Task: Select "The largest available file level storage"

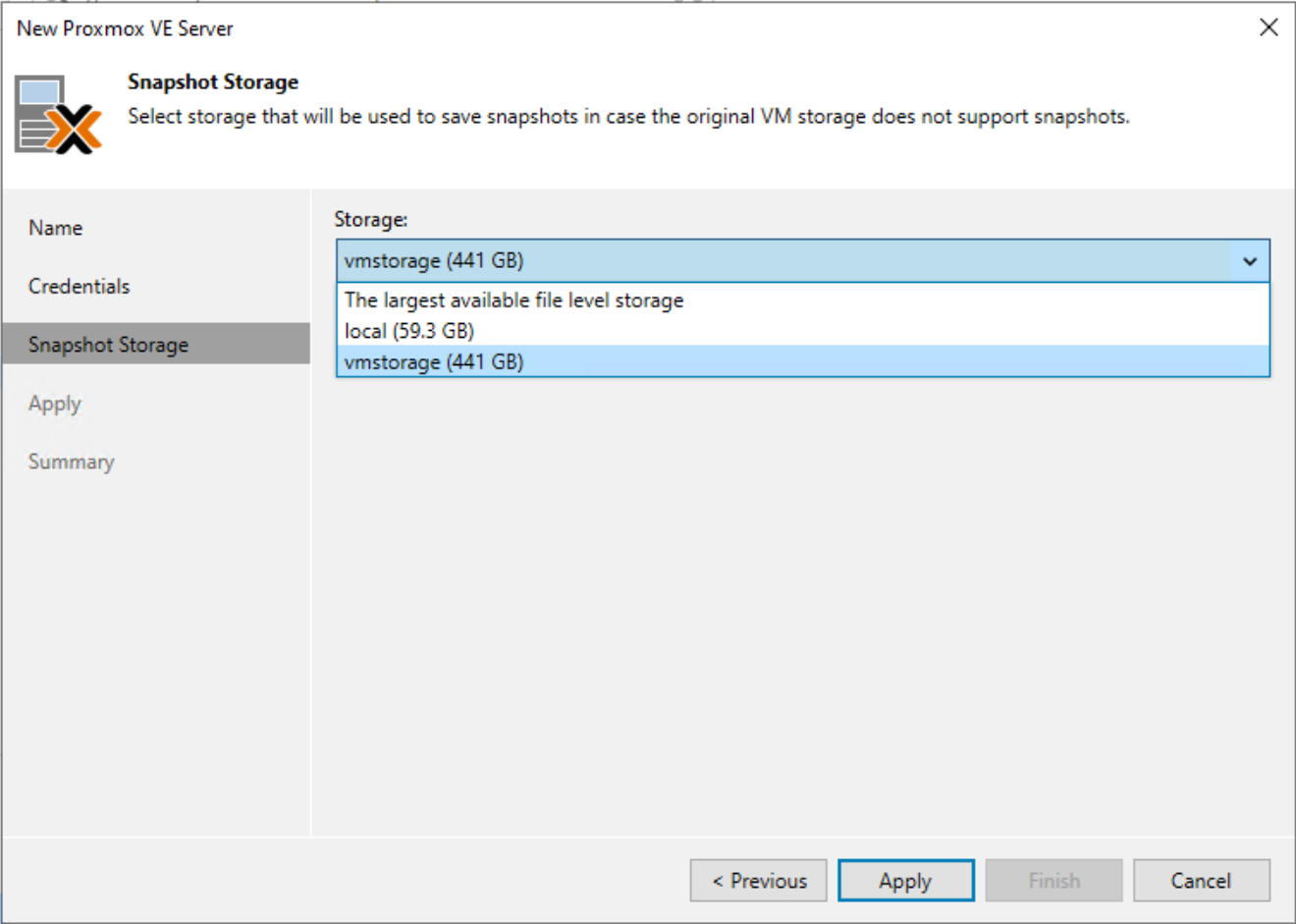Action: 513,300
